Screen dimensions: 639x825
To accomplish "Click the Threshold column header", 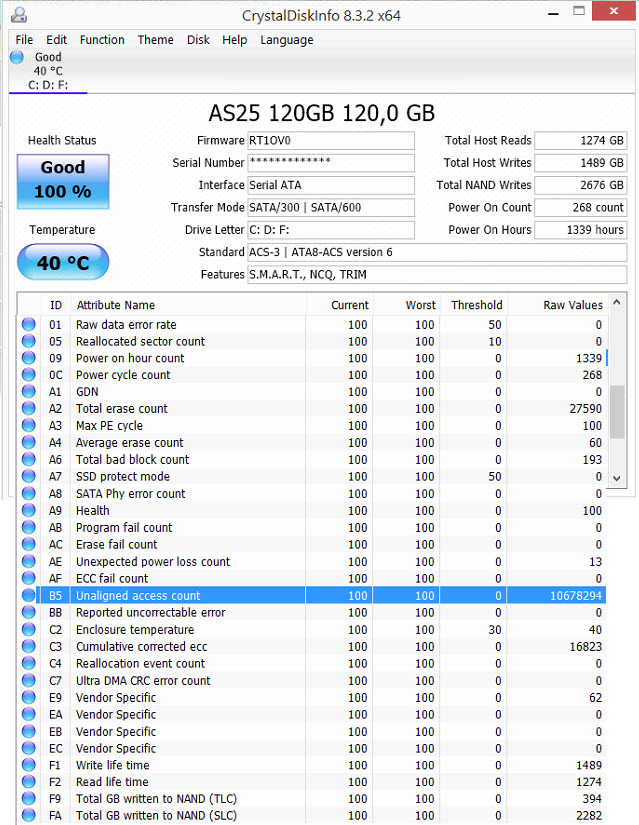I will (473, 305).
